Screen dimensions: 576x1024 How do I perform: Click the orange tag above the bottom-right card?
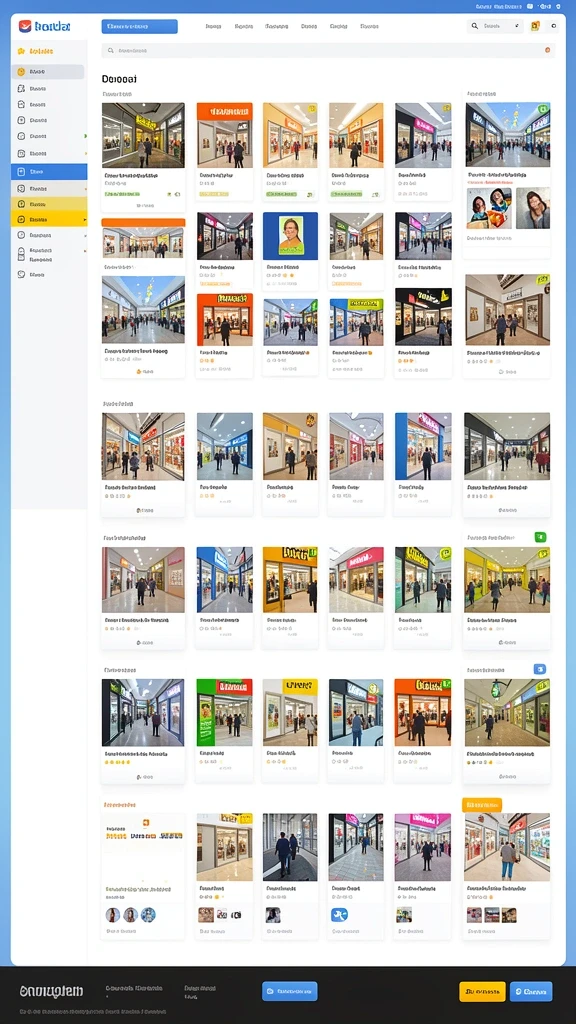tap(482, 805)
